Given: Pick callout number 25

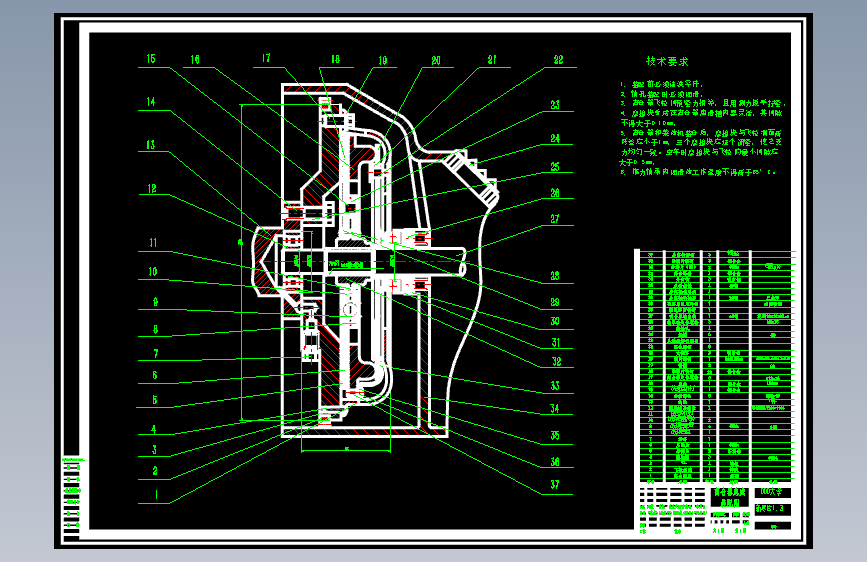Looking at the screenshot, I should (555, 166).
